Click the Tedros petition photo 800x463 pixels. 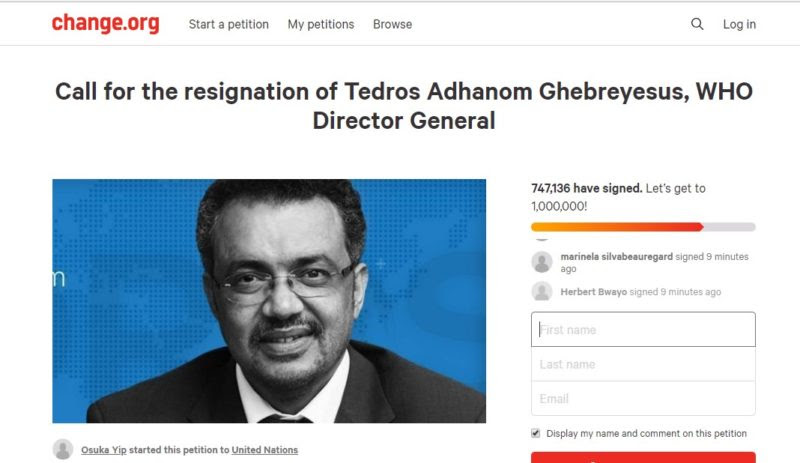(269, 301)
